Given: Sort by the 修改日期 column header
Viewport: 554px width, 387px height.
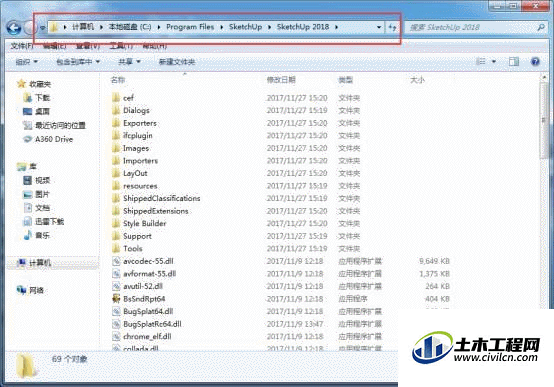Looking at the screenshot, I should click(x=281, y=80).
